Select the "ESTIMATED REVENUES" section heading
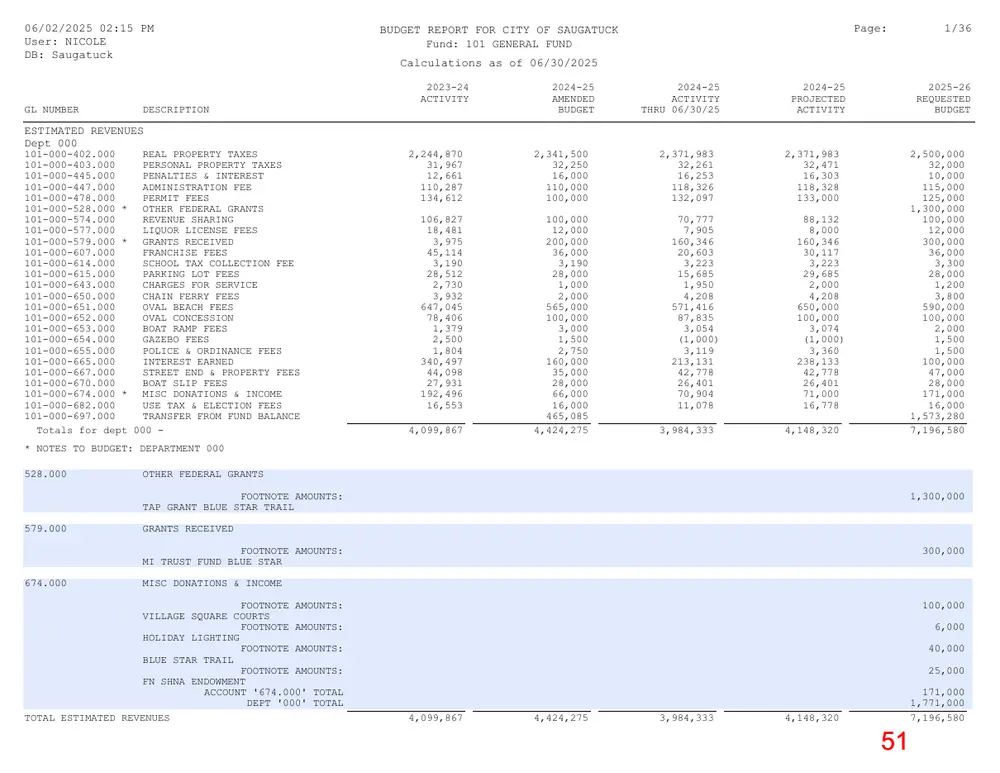 84,131
